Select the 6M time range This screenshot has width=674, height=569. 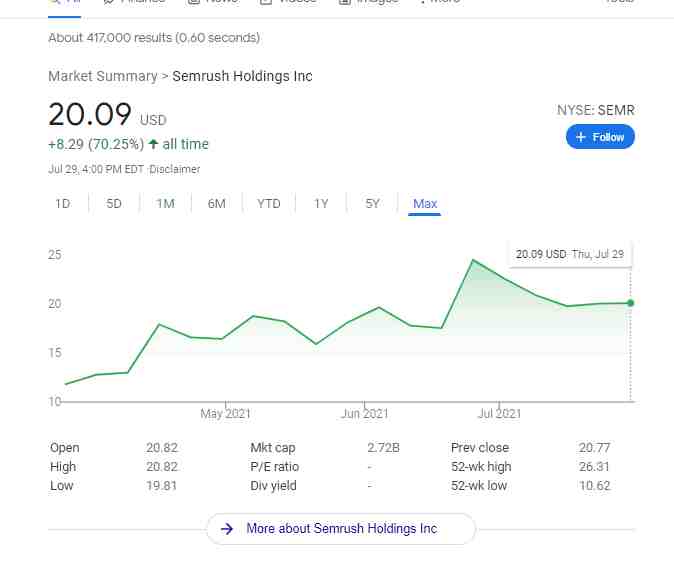[x=217, y=203]
